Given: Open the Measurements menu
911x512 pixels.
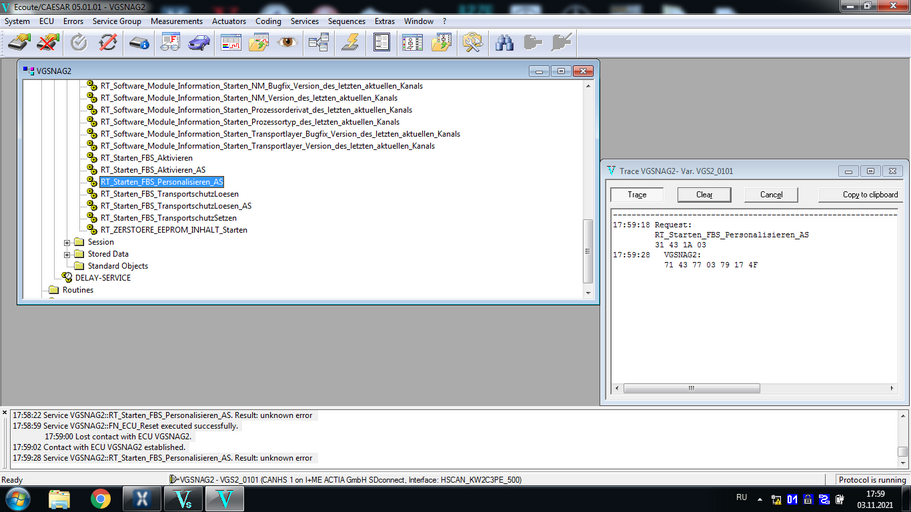Looking at the screenshot, I should pos(177,21).
